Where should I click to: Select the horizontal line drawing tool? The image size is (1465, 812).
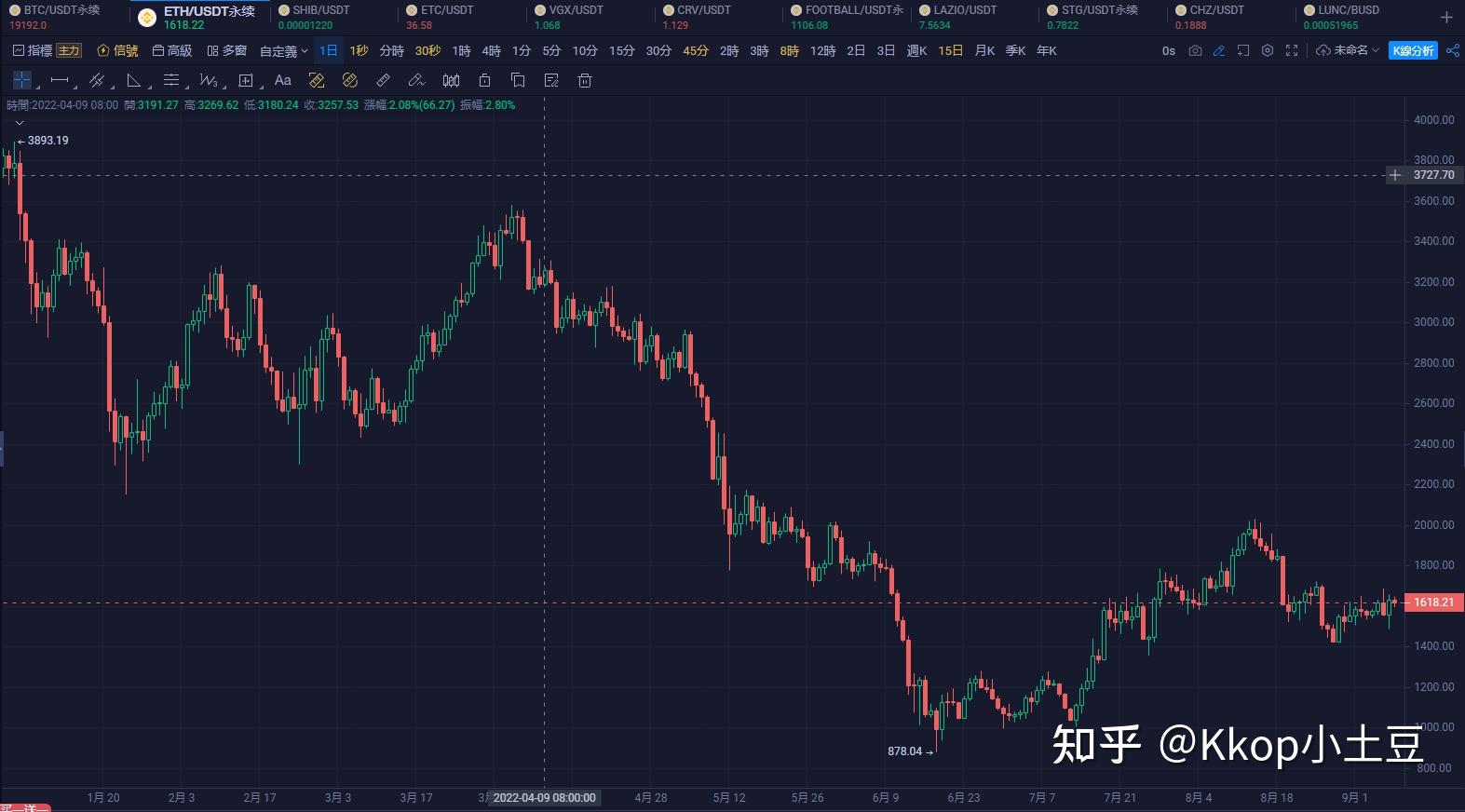click(x=60, y=80)
